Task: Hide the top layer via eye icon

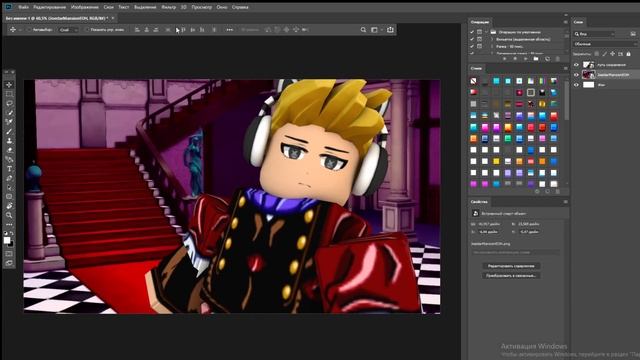Action: click(576, 65)
